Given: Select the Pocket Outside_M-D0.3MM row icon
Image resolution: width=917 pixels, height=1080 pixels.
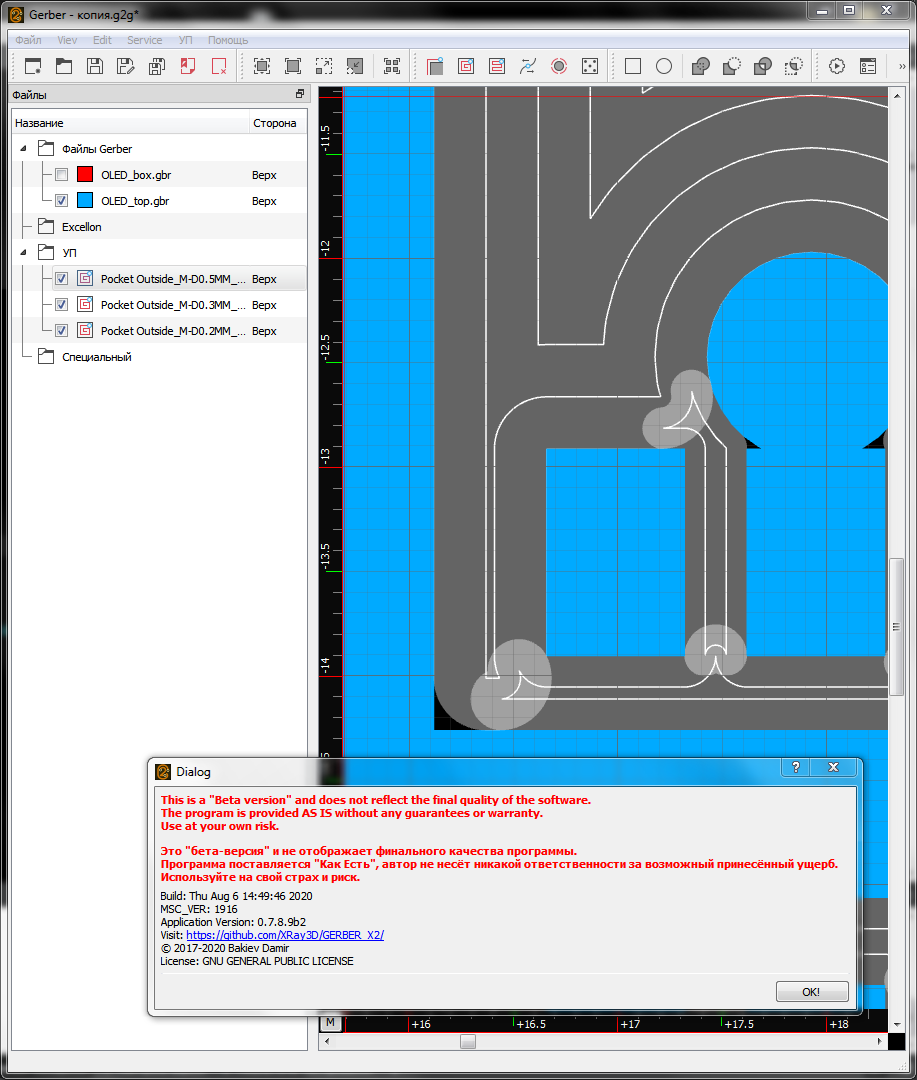Looking at the screenshot, I should coord(85,304).
